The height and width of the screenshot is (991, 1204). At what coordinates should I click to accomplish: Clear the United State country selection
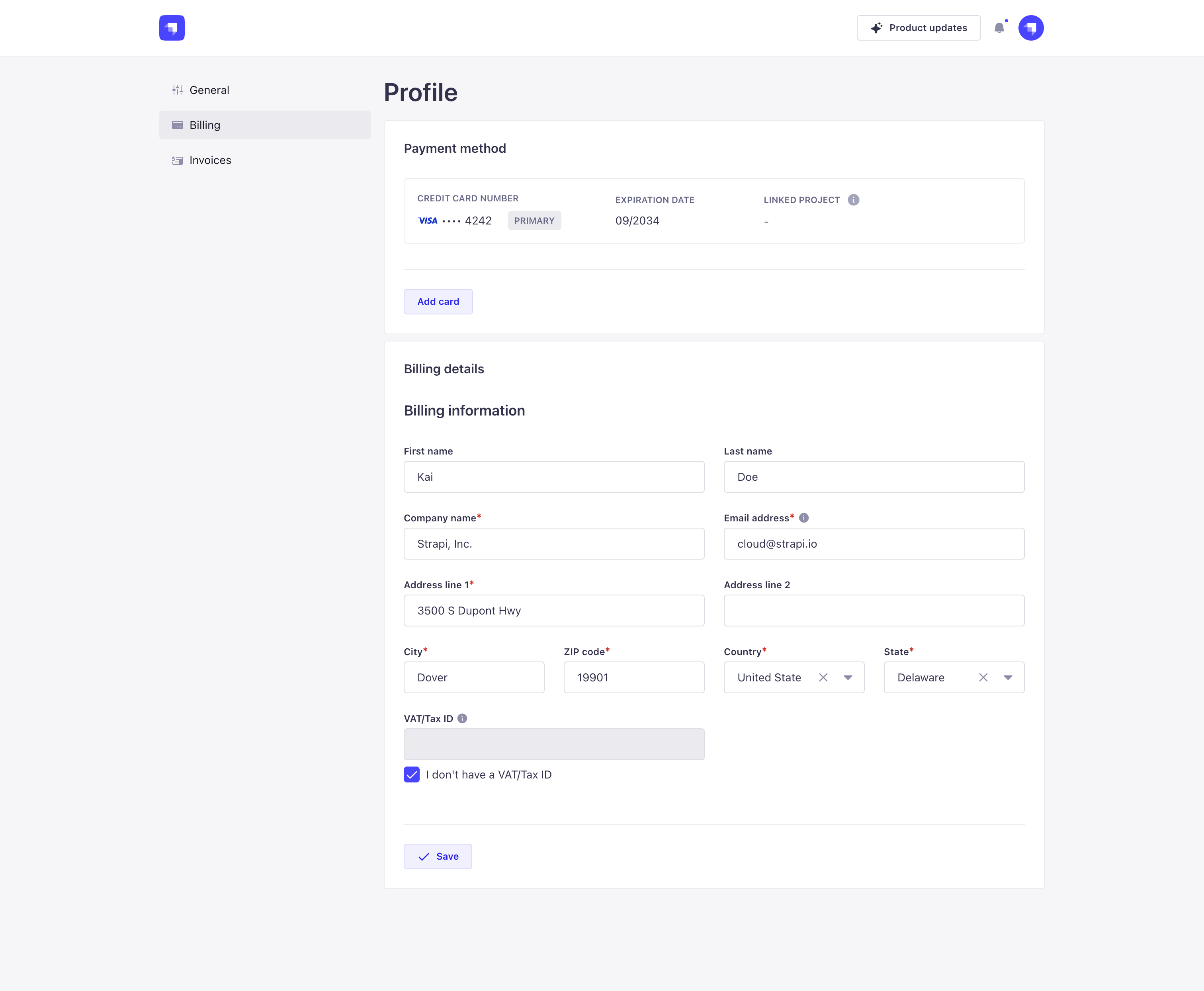point(823,678)
